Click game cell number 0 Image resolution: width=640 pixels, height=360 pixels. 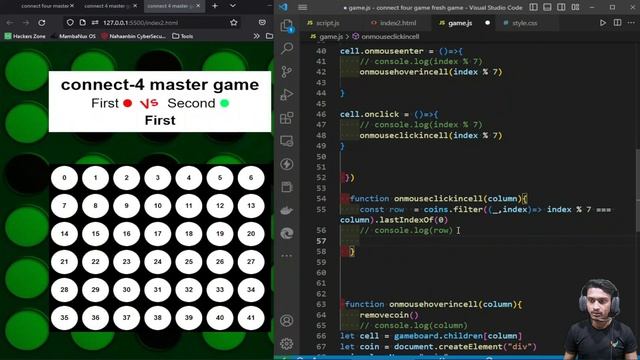tap(64, 178)
